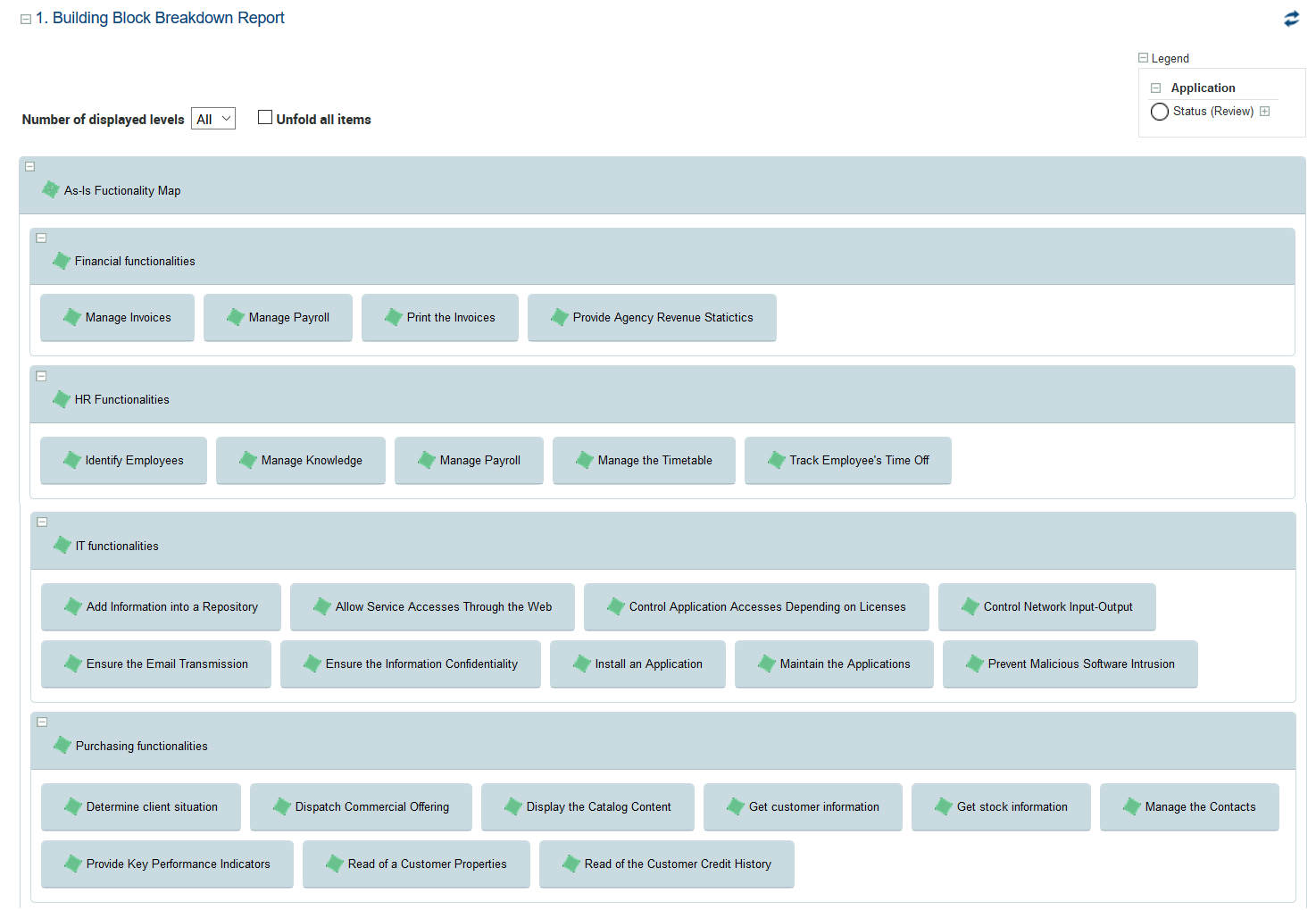Click the icon beside Identify Employees
Viewport: 1316px width, 910px height.
click(x=72, y=460)
